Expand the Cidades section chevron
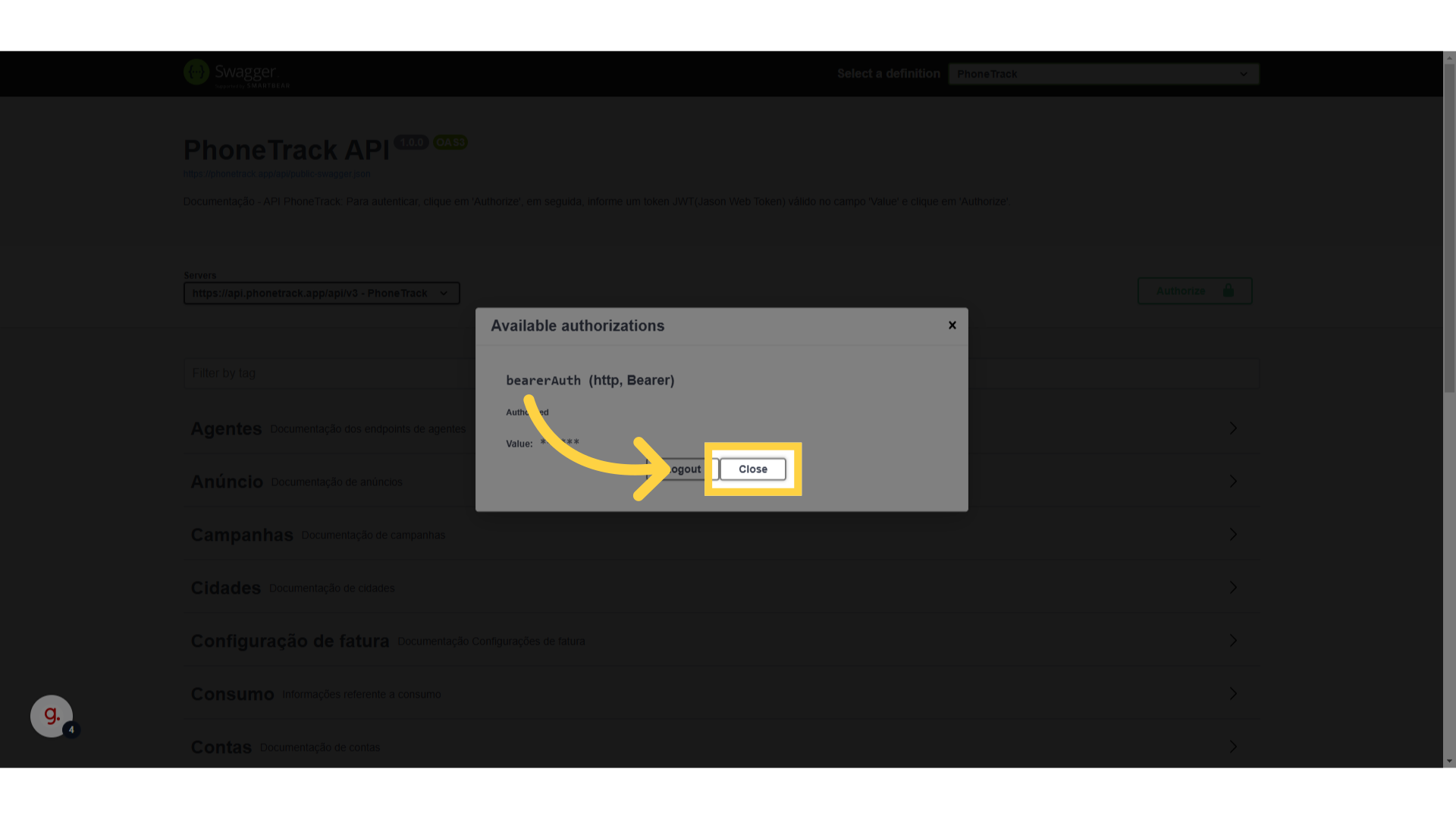 pyautogui.click(x=1233, y=588)
